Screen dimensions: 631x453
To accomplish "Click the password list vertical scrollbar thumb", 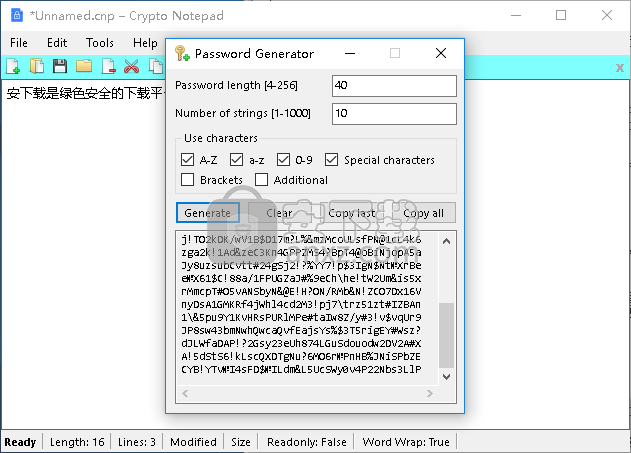I will point(446,335).
